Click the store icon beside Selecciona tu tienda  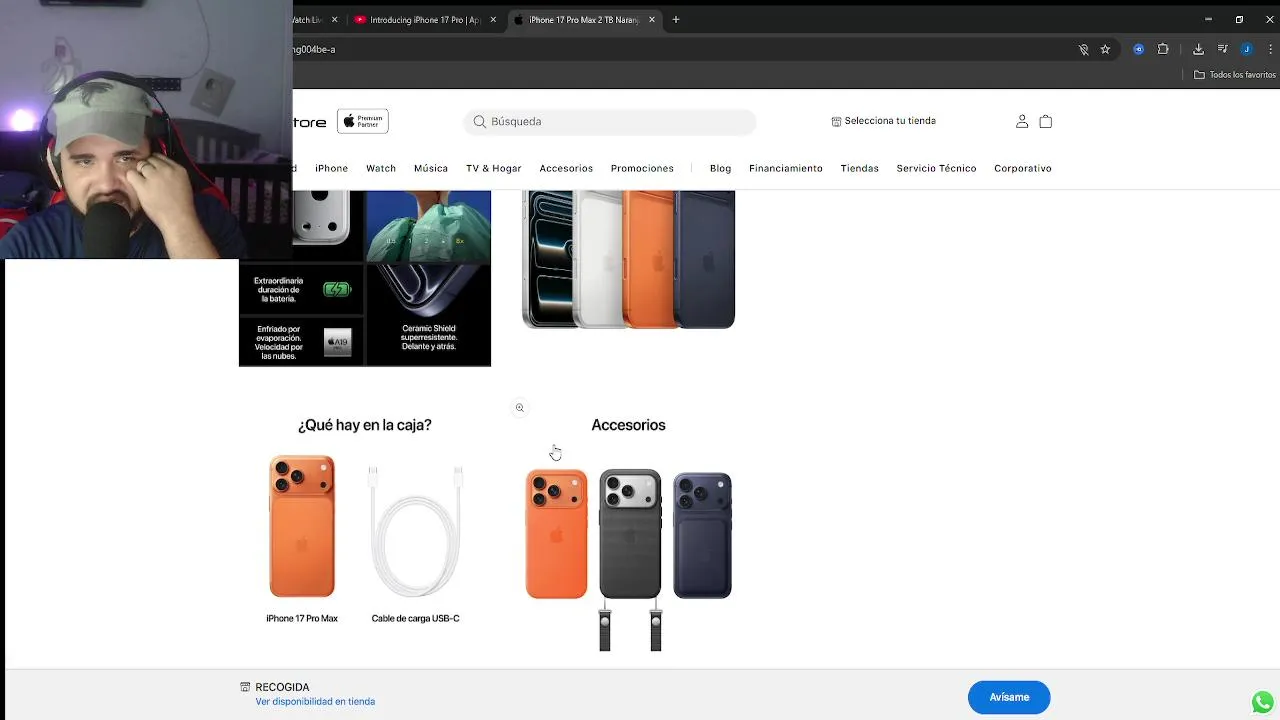(836, 121)
